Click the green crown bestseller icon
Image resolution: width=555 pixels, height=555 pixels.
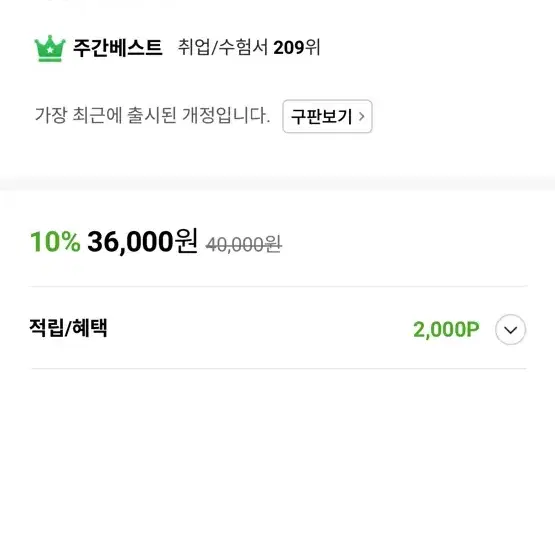[50, 48]
